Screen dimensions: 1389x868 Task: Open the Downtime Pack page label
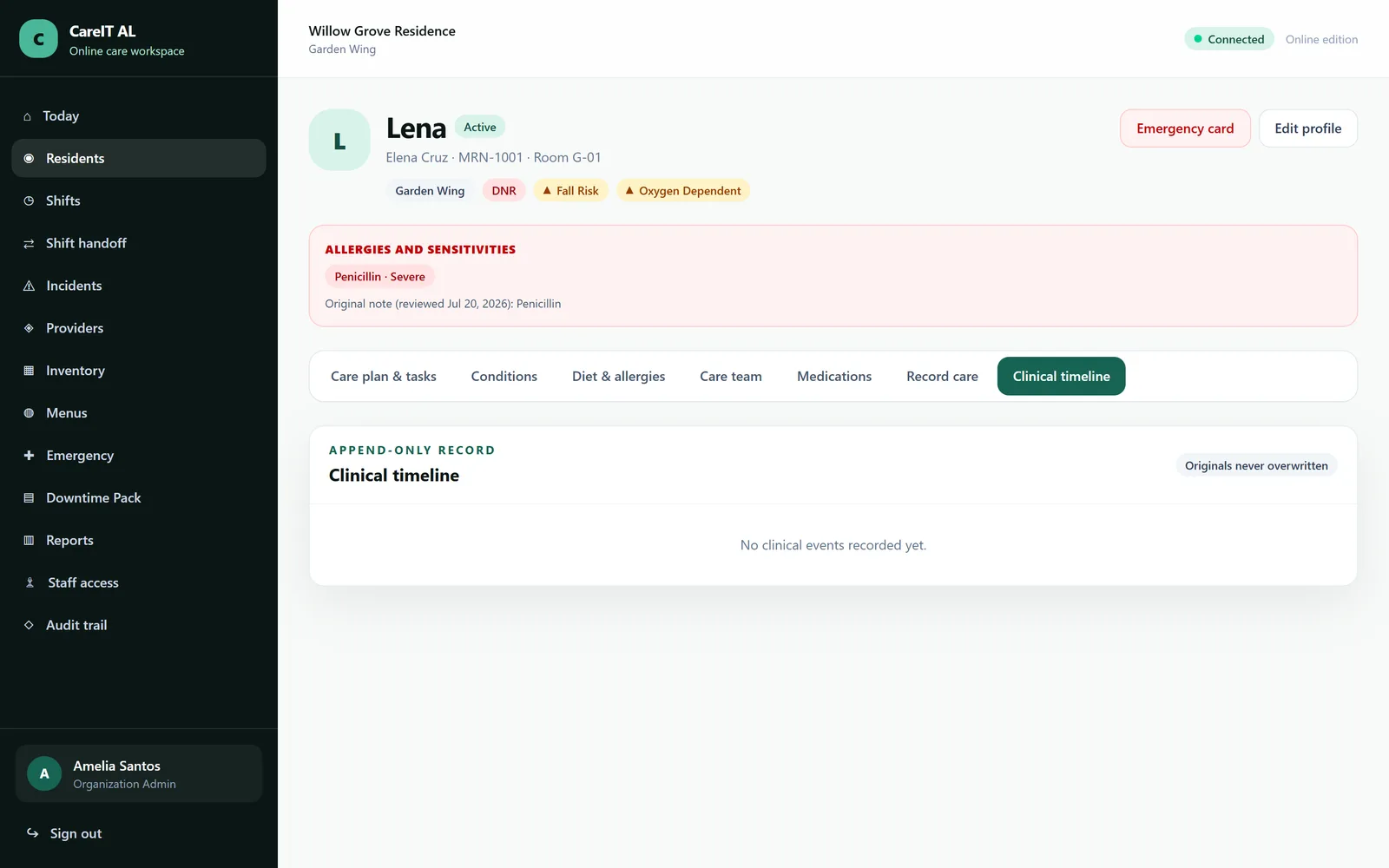tap(93, 498)
